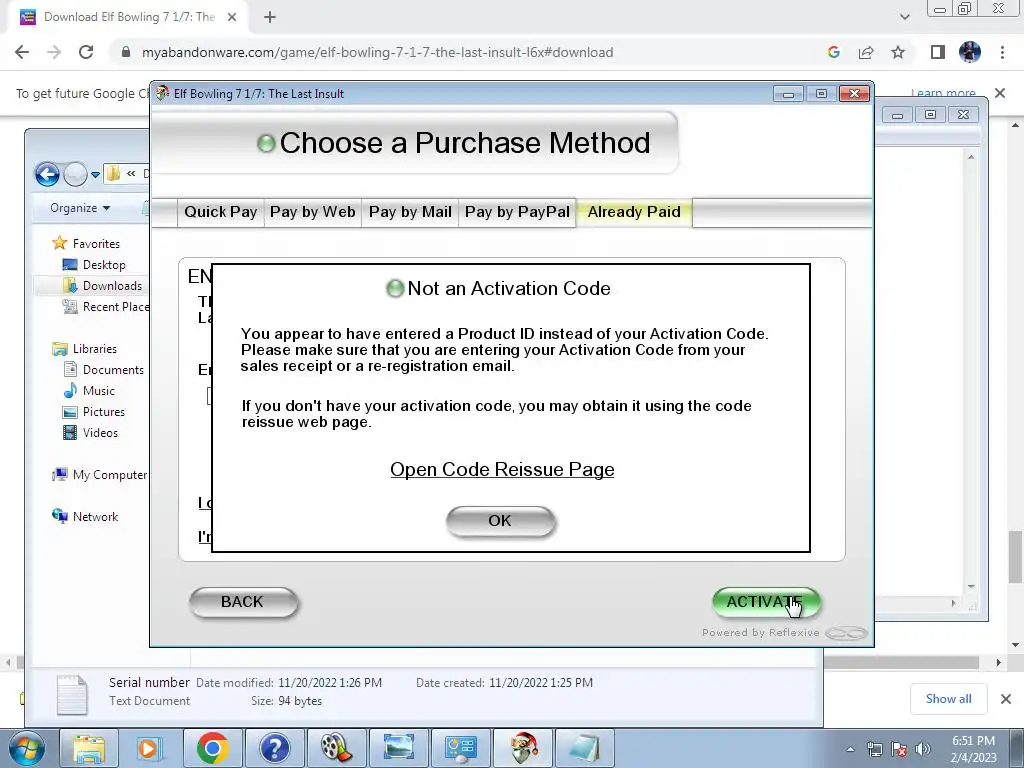This screenshot has height=768, width=1024.
Task: Select the Pay by Web tab
Action: [x=313, y=212]
